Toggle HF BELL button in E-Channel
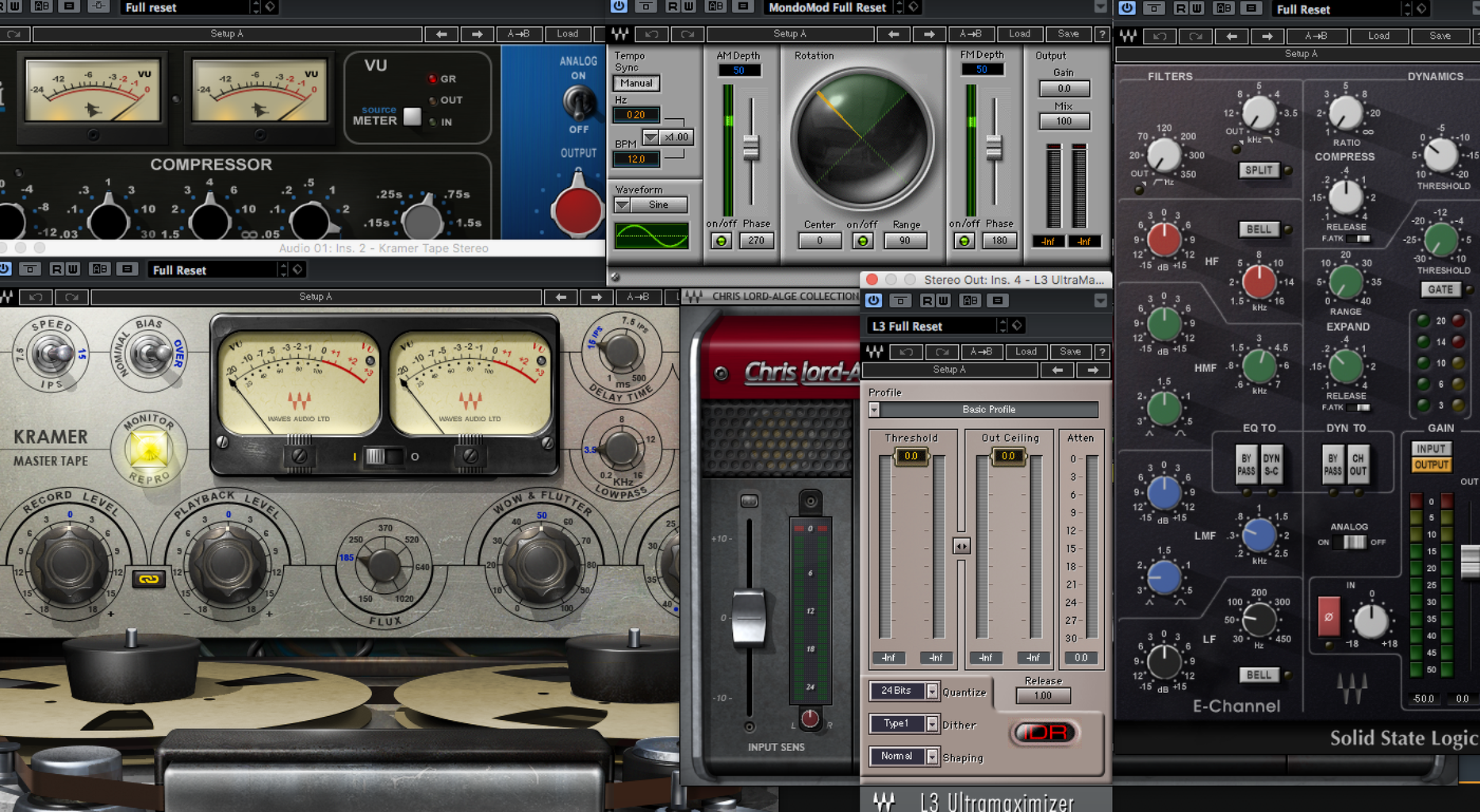Image resolution: width=1480 pixels, height=812 pixels. (x=1259, y=229)
